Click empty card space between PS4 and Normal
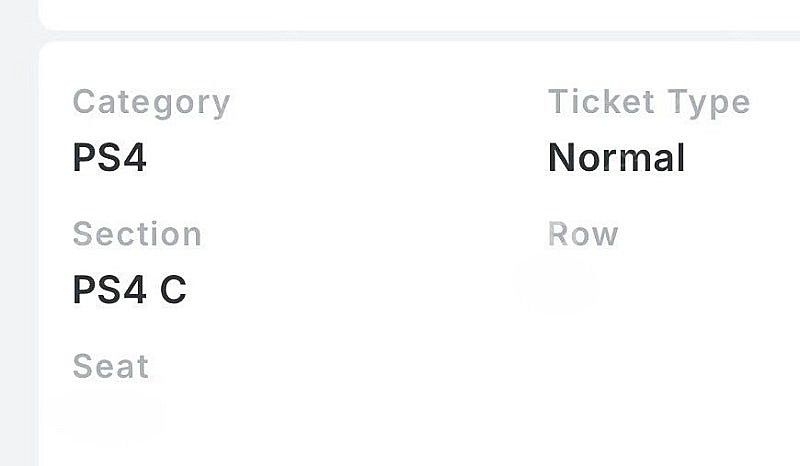The height and width of the screenshot is (466, 800). [x=347, y=157]
